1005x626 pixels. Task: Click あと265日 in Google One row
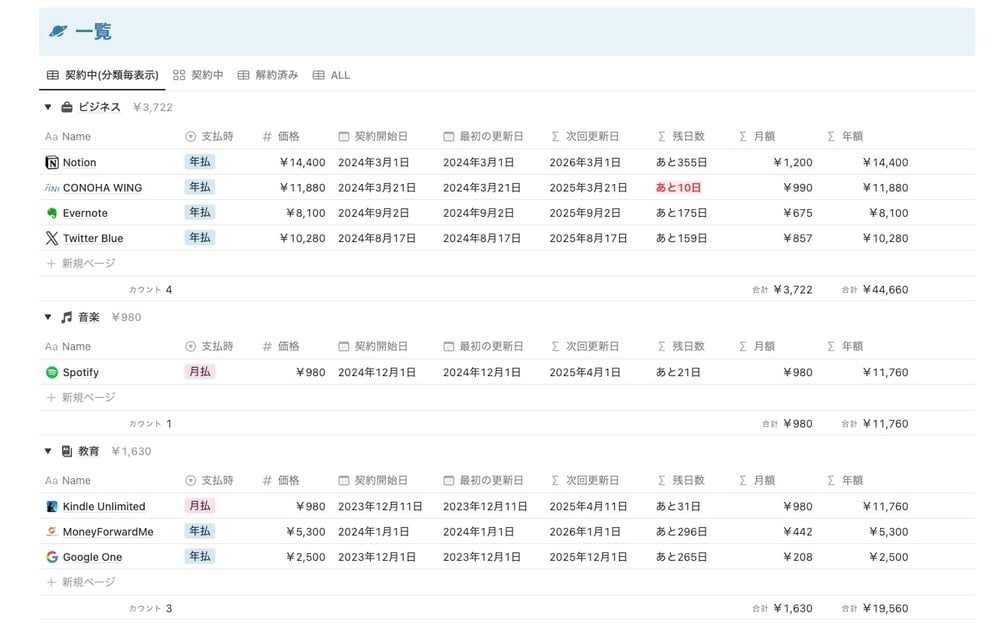(681, 557)
